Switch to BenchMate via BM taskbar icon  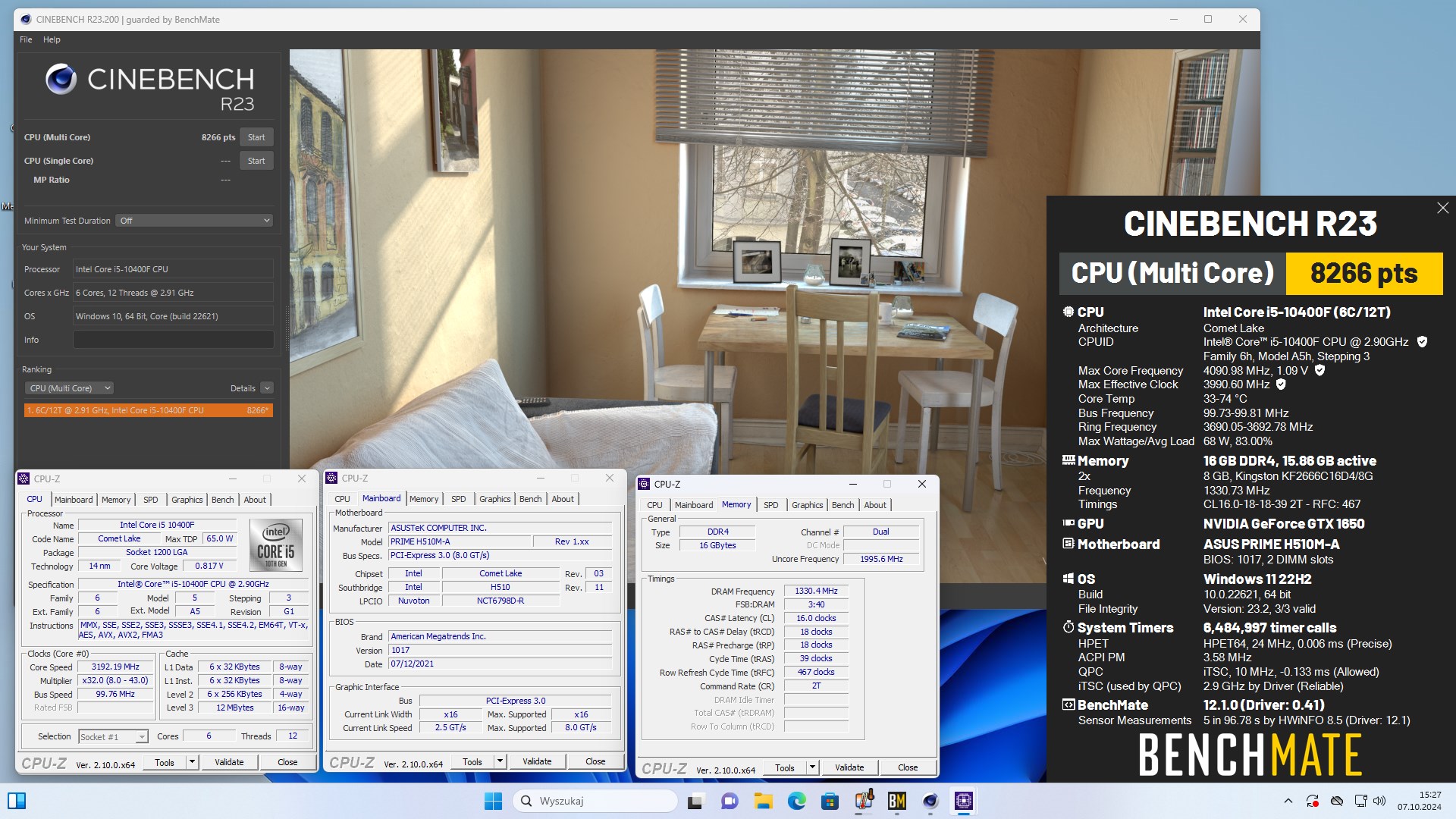(x=897, y=801)
